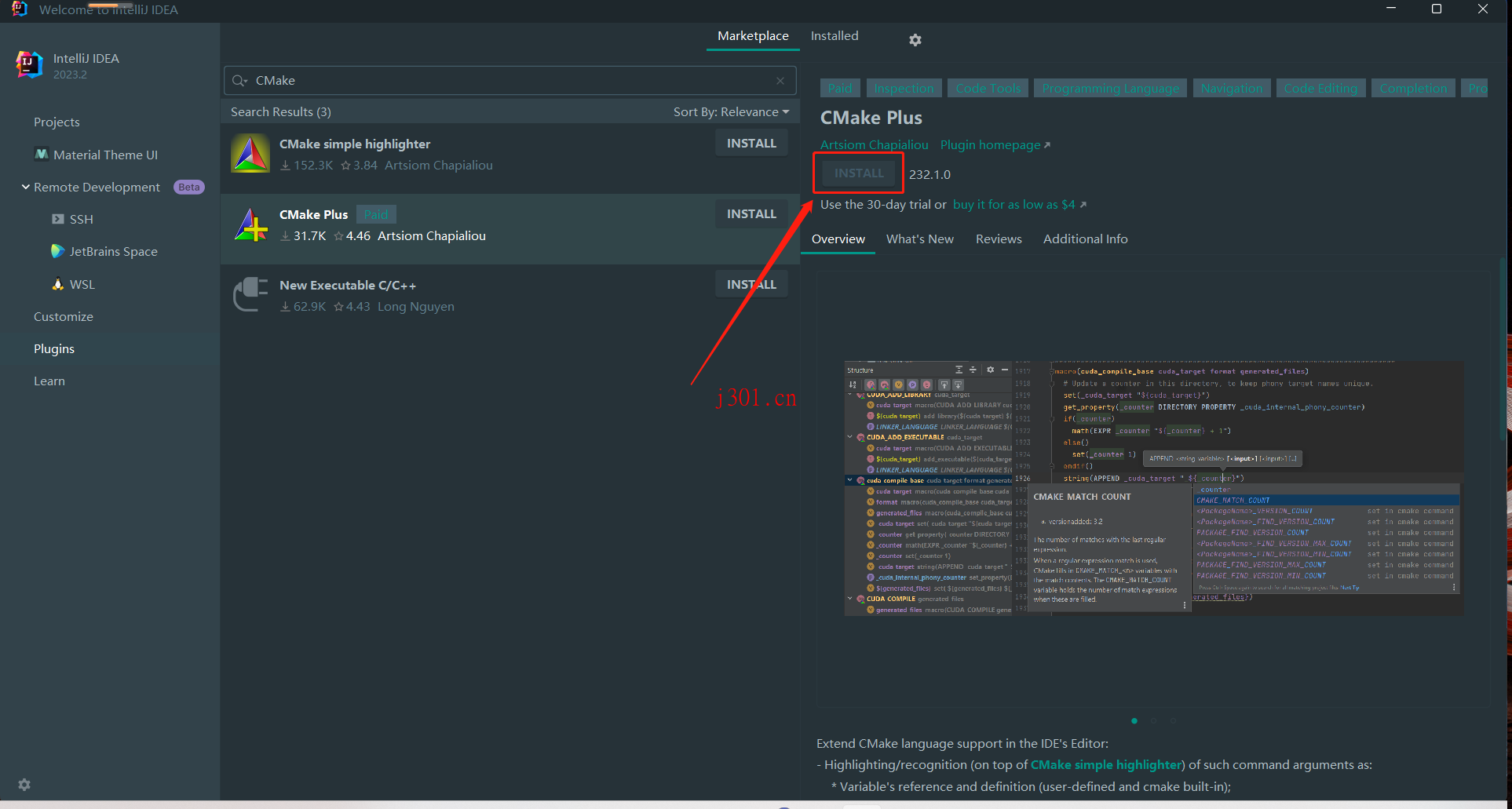Select third screenshot carousel dot
The image size is (1512, 809).
[x=1174, y=720]
